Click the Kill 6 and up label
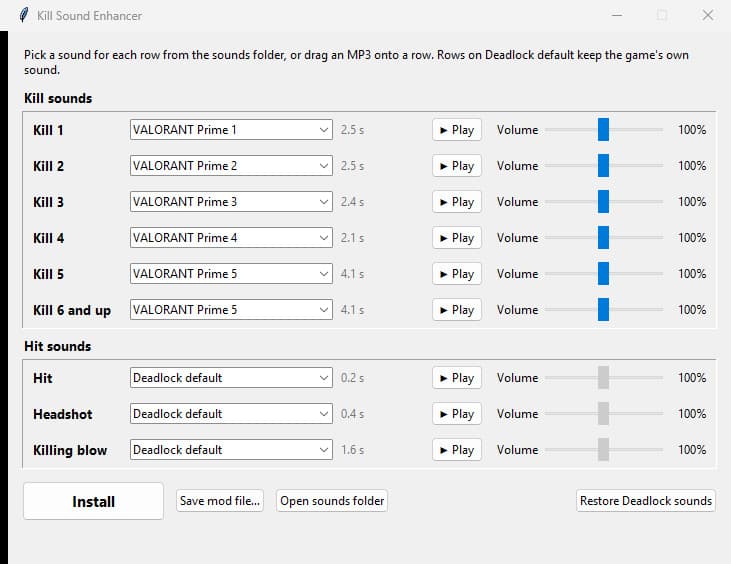Screen dimensions: 731x564 coord(72,310)
